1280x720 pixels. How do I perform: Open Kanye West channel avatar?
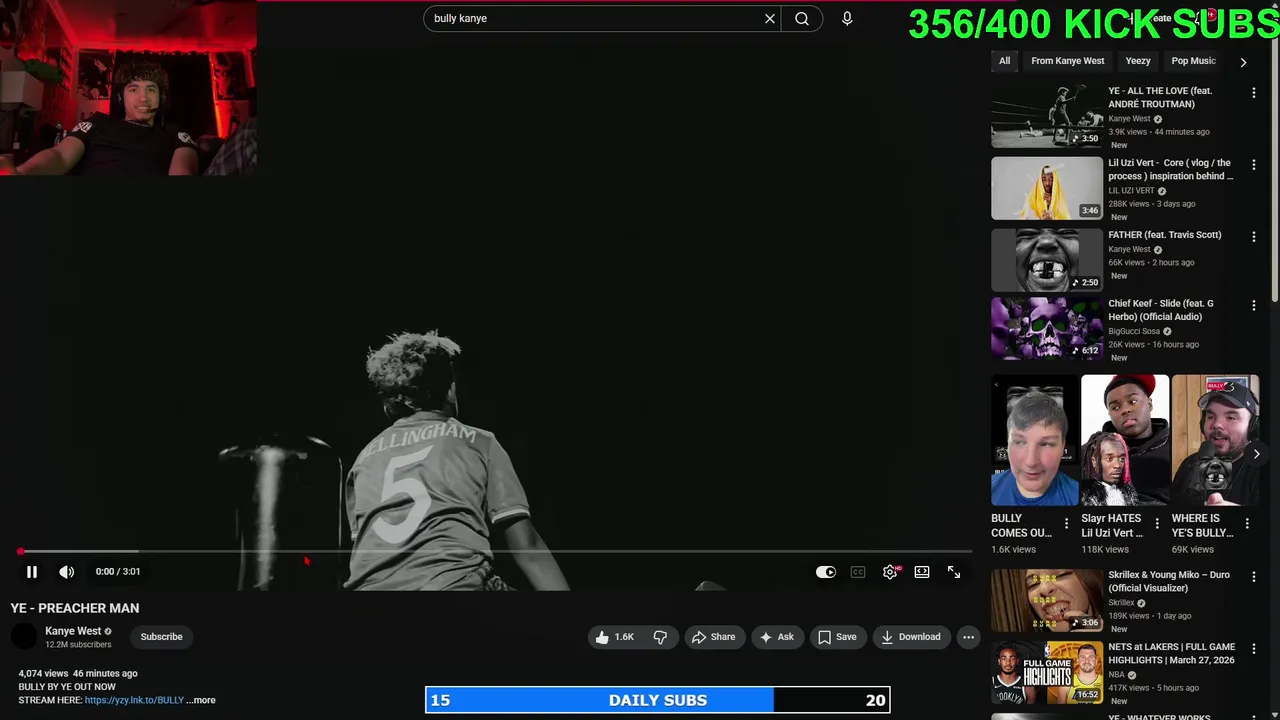[24, 637]
